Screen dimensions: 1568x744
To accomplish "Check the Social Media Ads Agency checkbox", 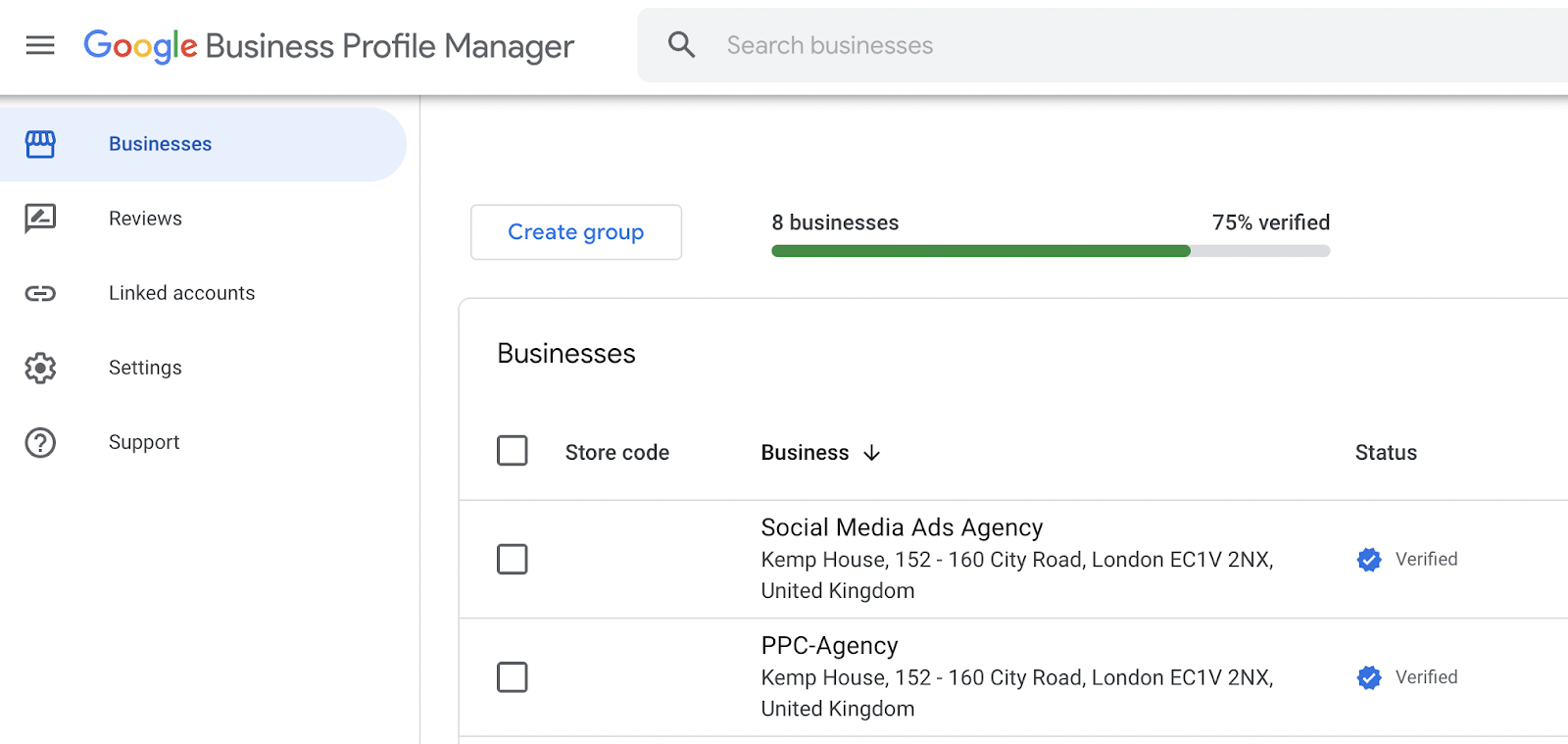I will [512, 559].
